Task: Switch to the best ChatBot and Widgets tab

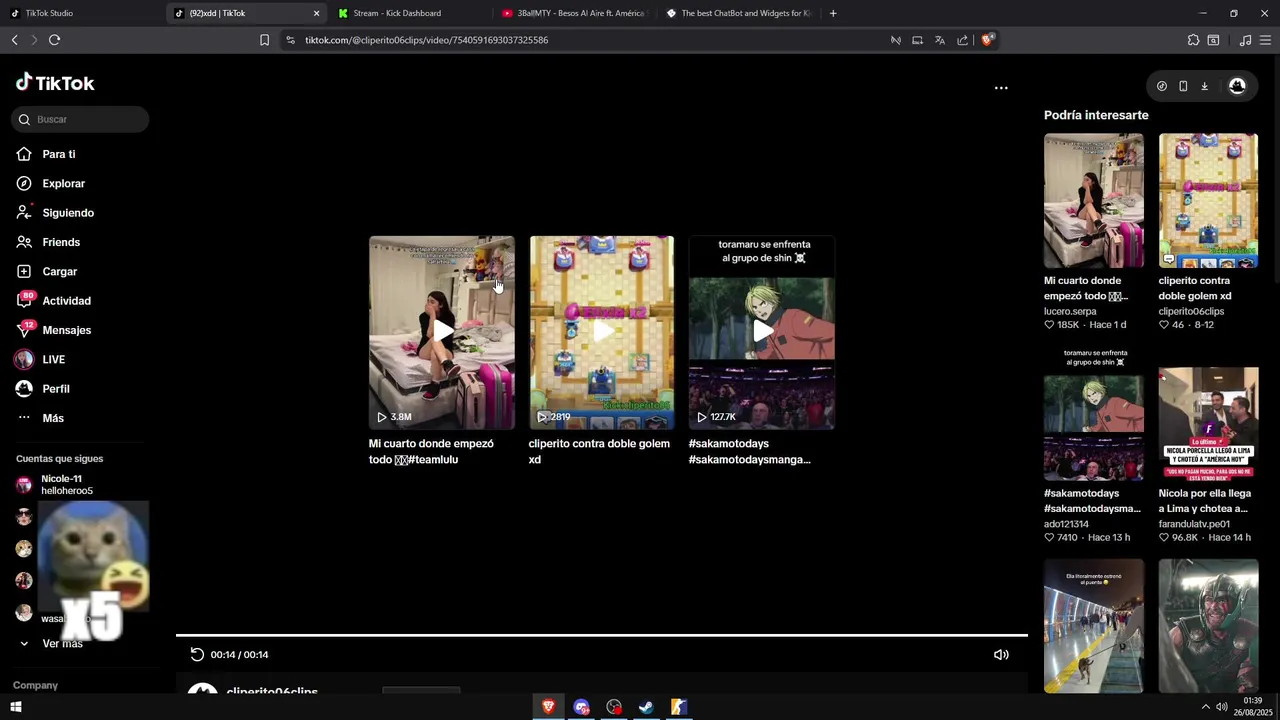Action: click(x=738, y=13)
